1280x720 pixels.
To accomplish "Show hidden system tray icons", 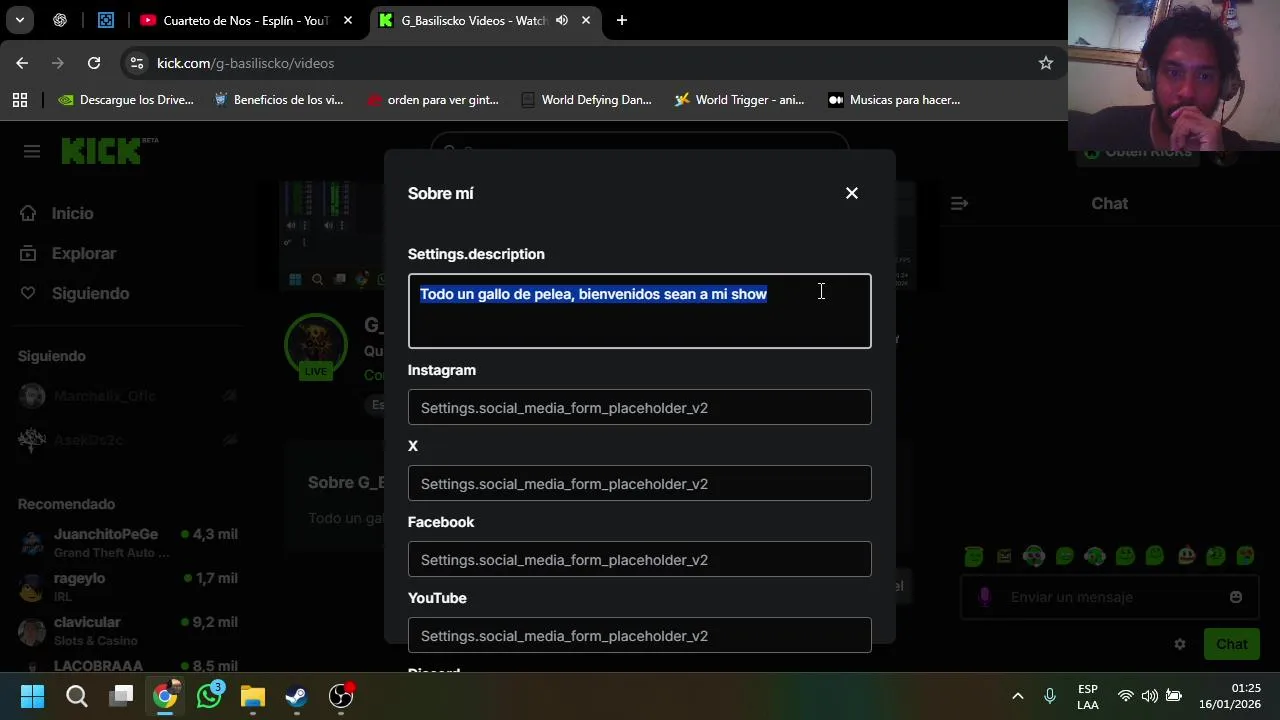I will click(1018, 696).
